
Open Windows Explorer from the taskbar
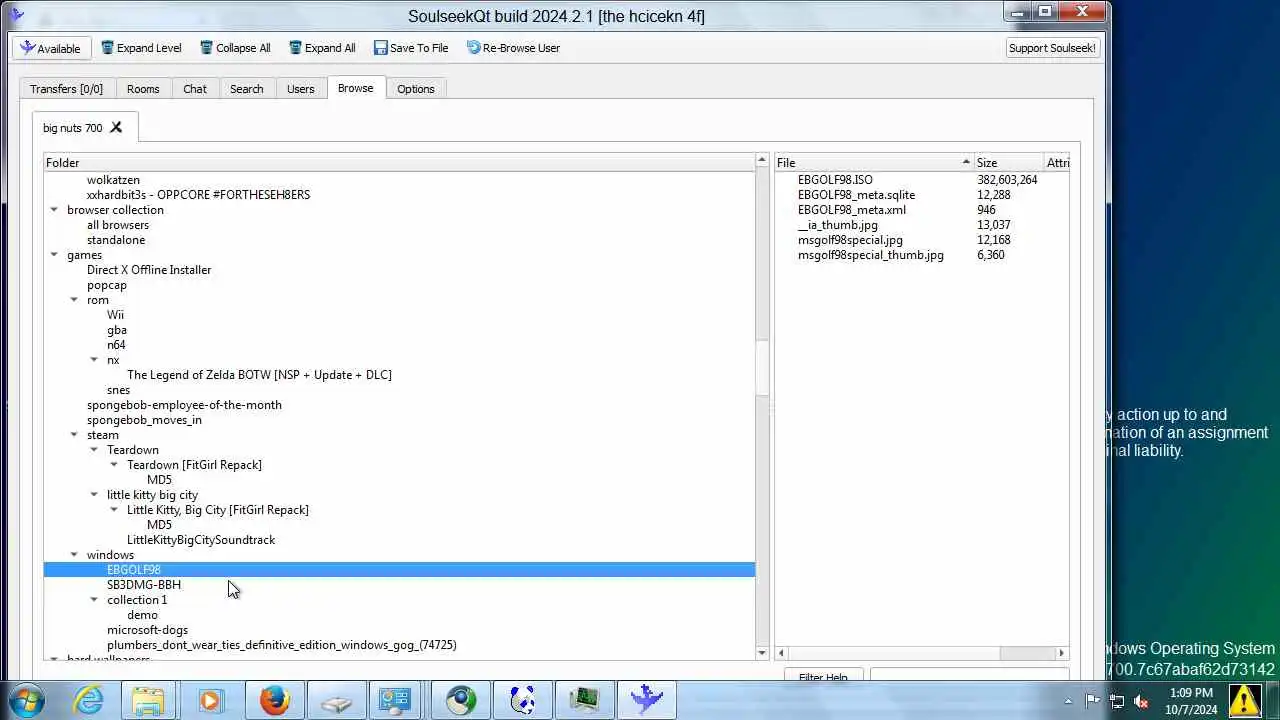149,700
